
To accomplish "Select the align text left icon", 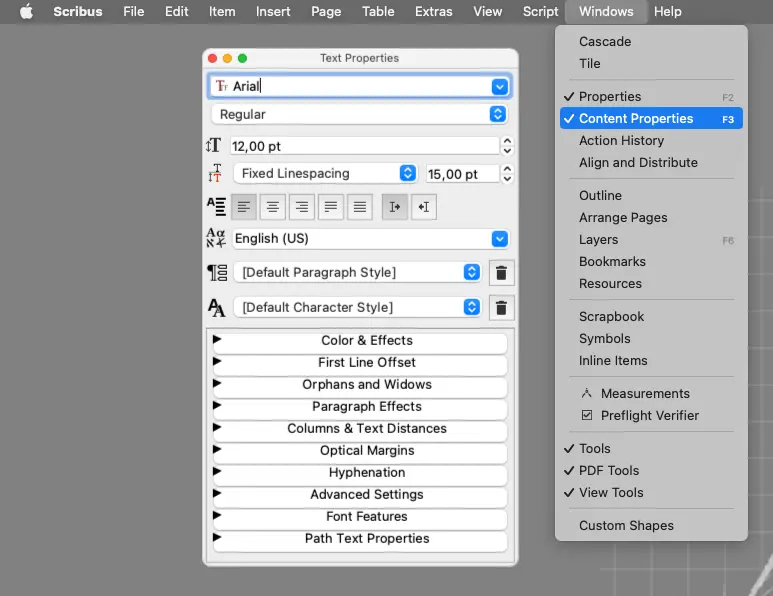I will pos(244,207).
